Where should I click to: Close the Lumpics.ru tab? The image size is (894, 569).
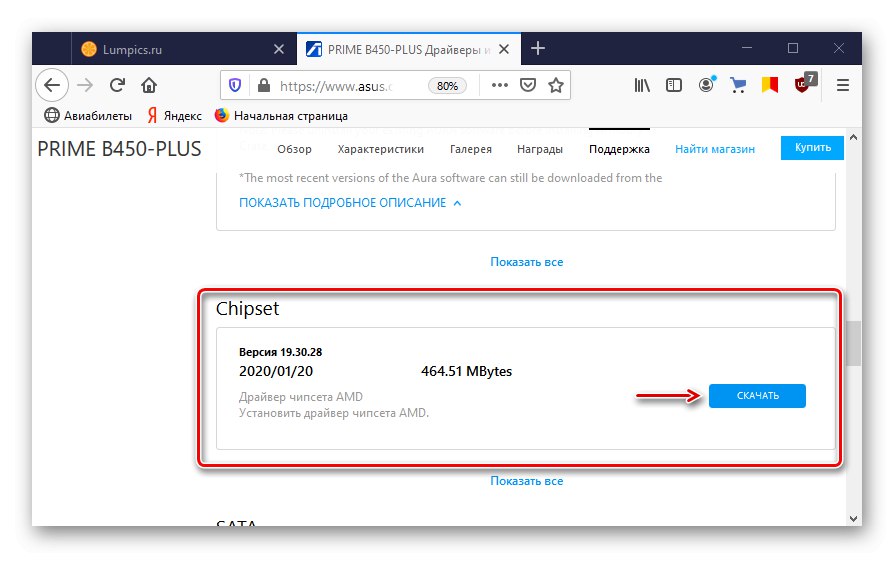click(279, 49)
